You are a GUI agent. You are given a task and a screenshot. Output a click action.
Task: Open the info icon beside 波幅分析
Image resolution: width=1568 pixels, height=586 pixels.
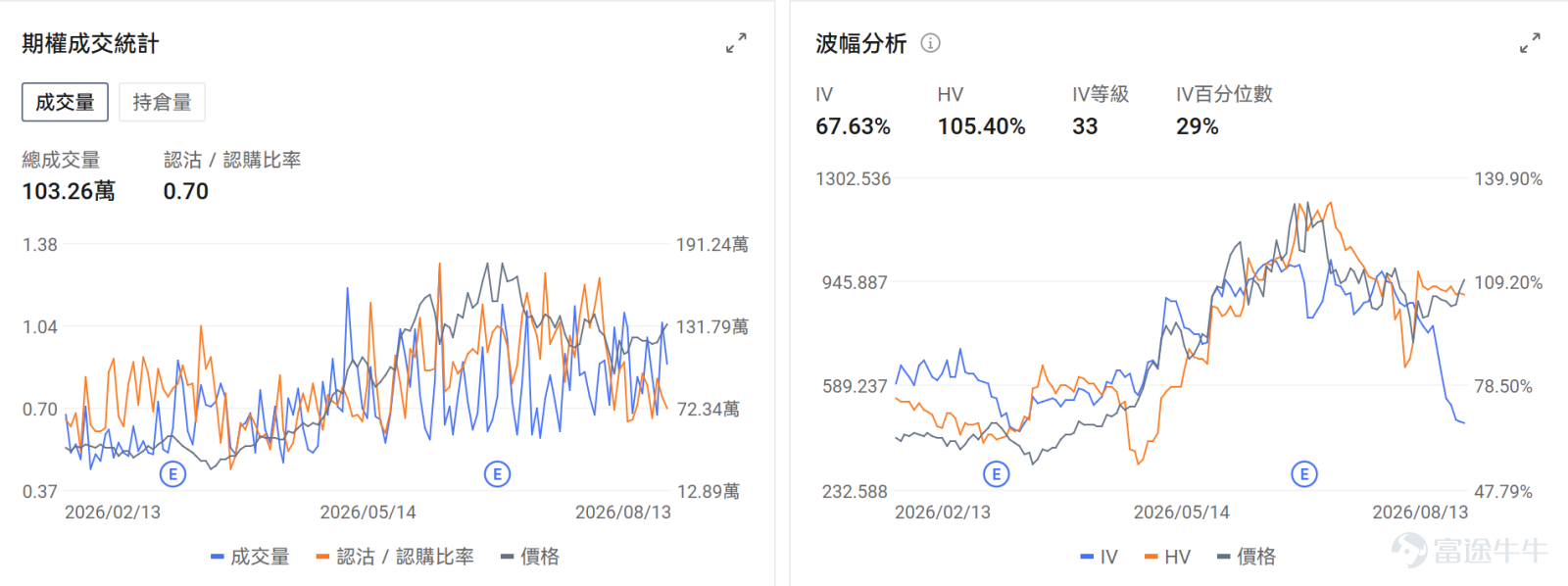[x=931, y=43]
